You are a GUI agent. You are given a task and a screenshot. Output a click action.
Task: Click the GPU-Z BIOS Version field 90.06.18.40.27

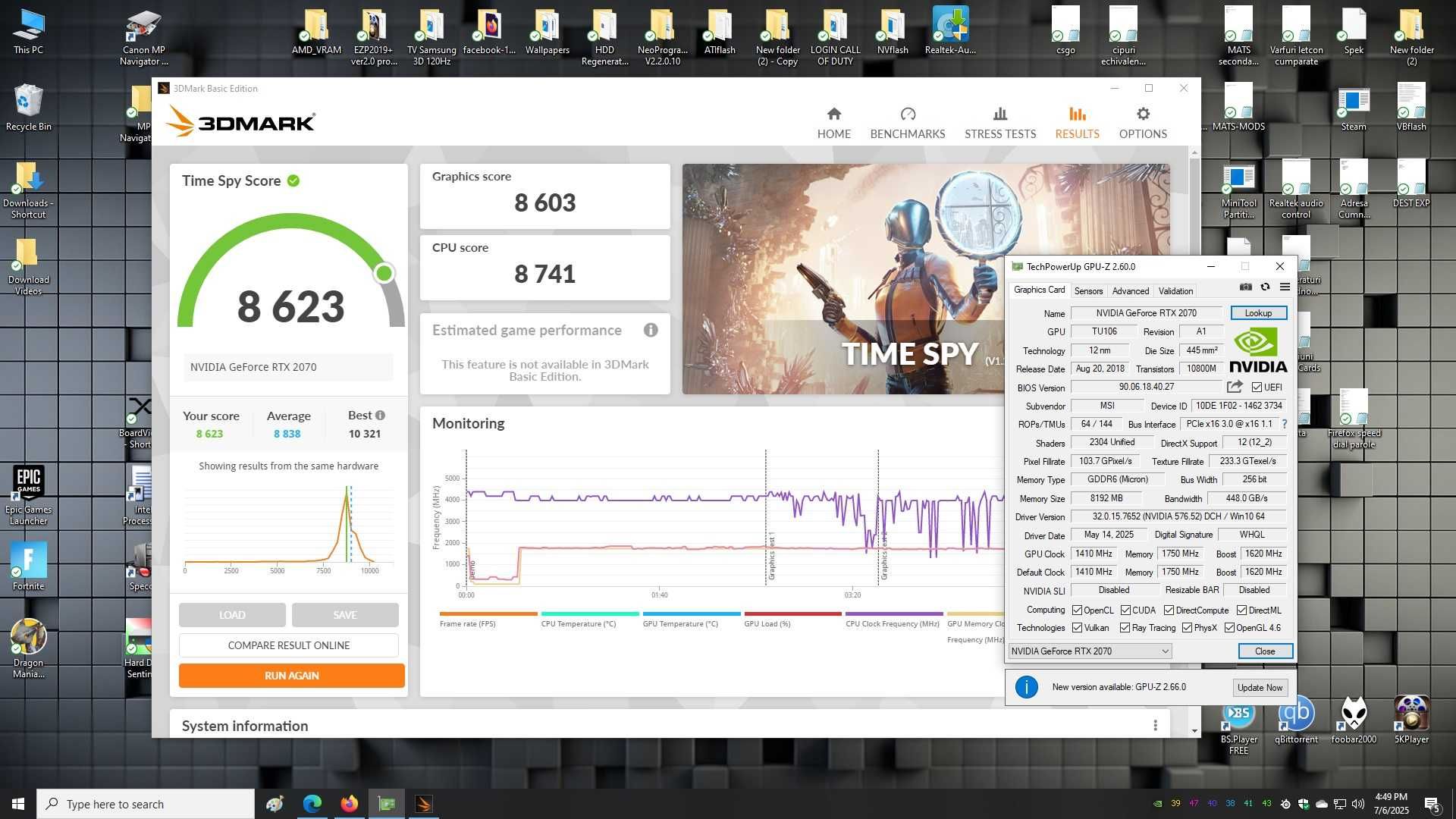[1145, 388]
